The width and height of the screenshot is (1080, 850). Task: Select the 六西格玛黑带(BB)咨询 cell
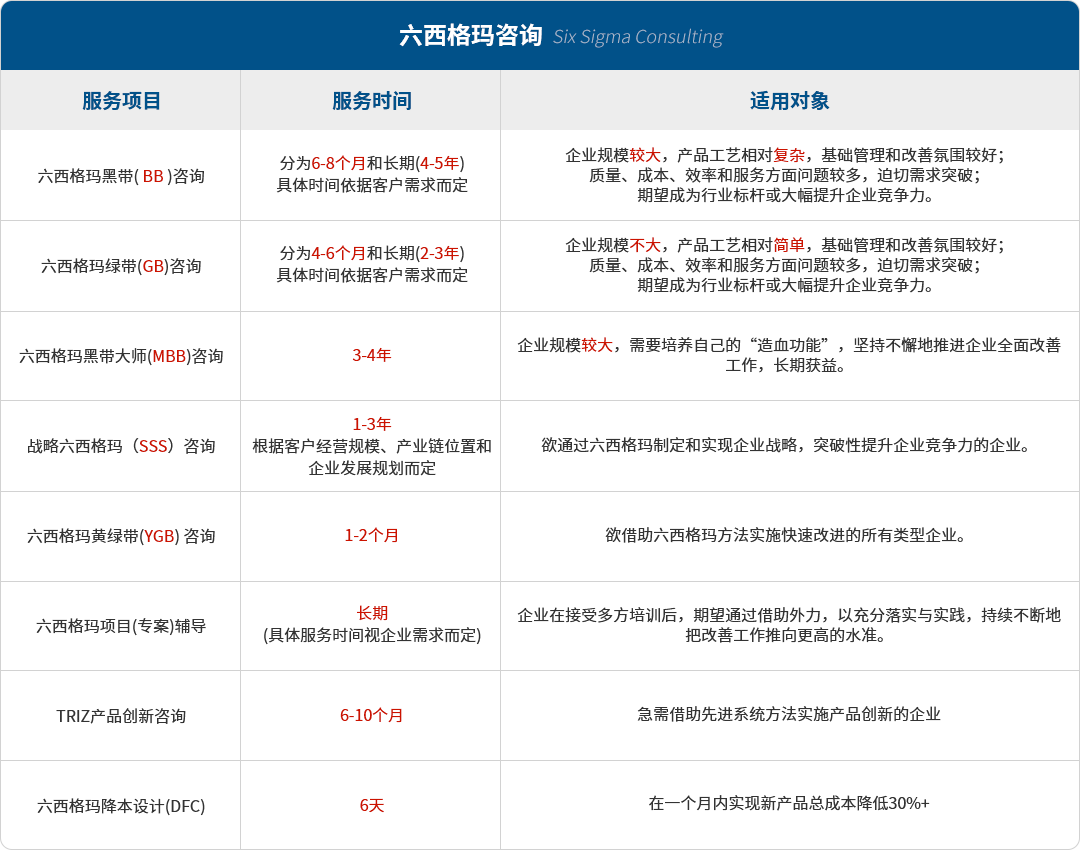[121, 176]
